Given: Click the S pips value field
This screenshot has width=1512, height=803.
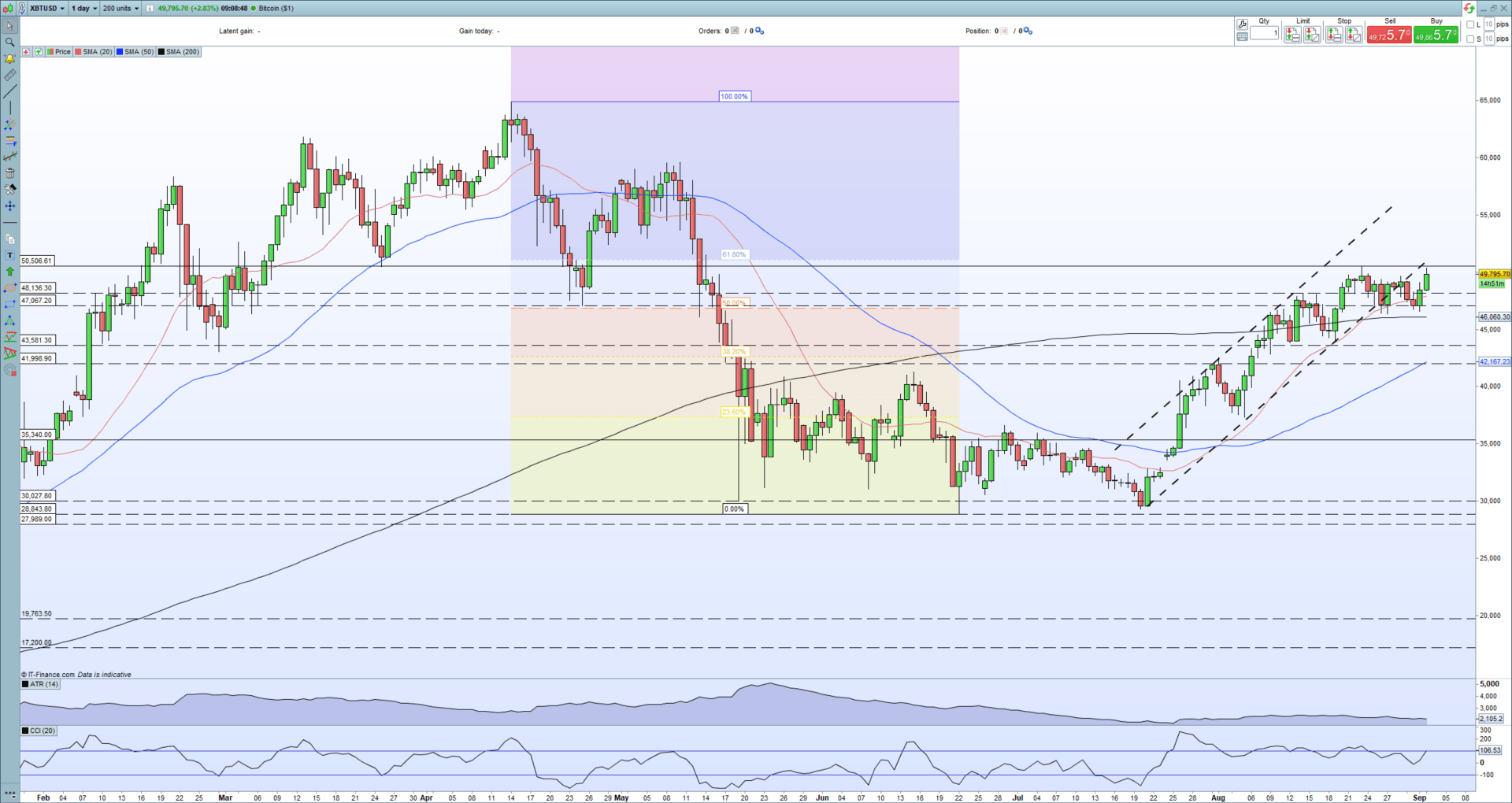Looking at the screenshot, I should (x=1489, y=39).
